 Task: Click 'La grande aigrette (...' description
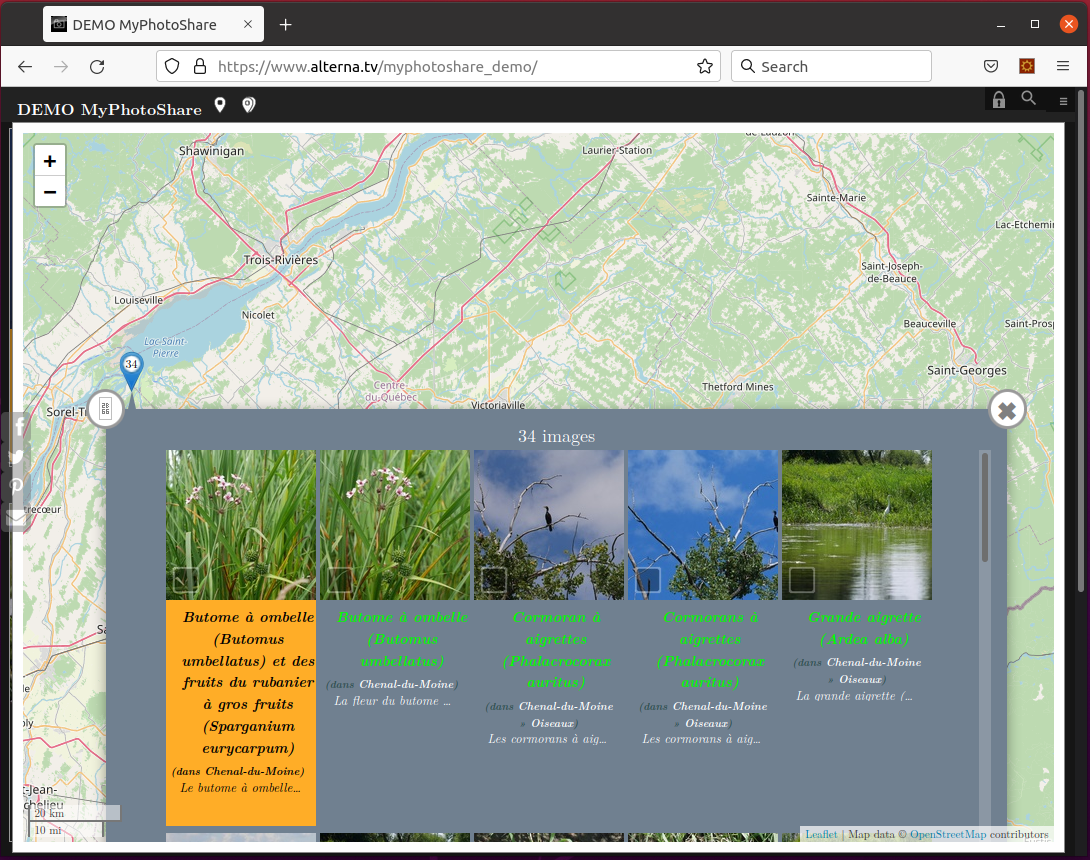point(854,696)
